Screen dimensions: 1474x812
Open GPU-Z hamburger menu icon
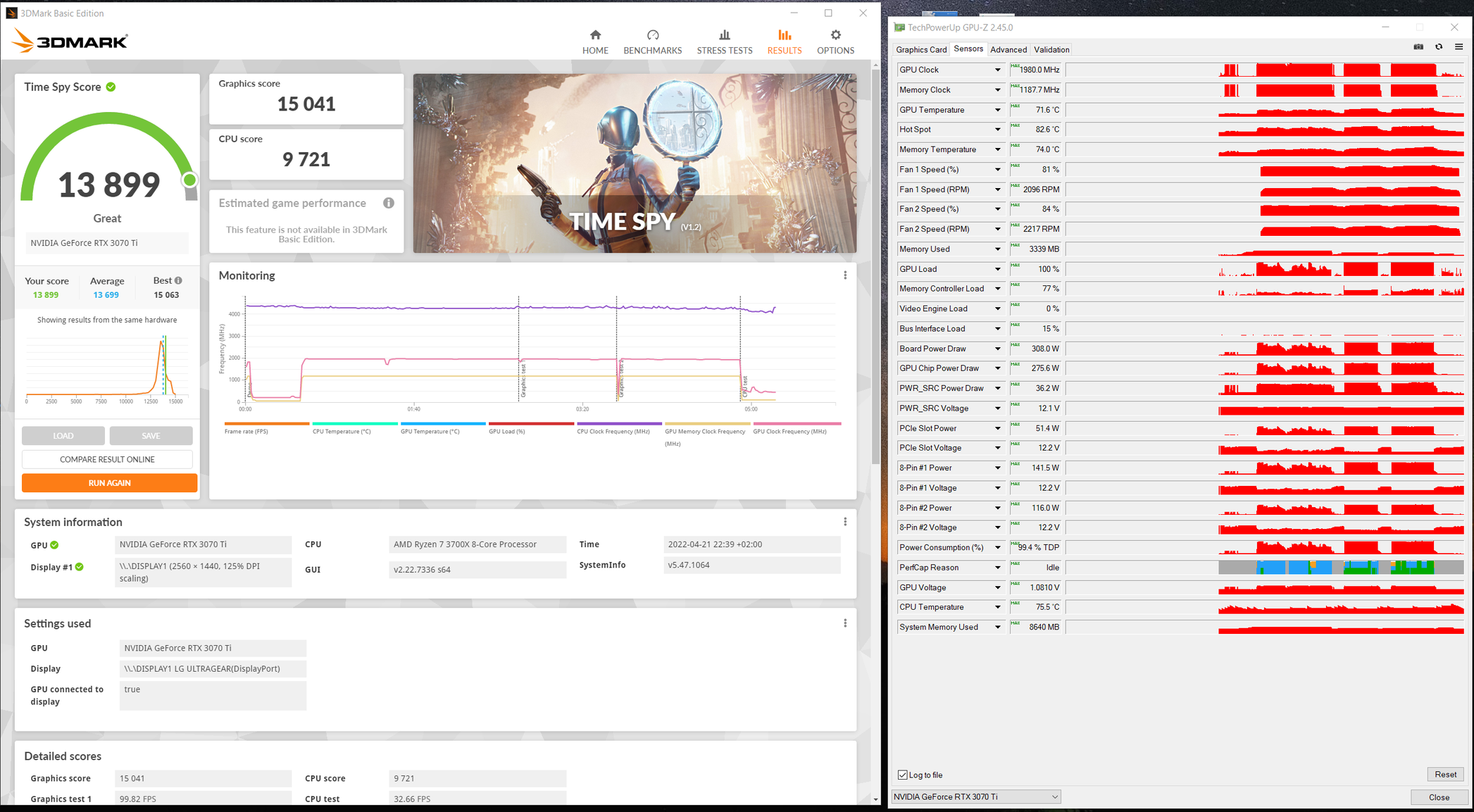(x=1459, y=47)
